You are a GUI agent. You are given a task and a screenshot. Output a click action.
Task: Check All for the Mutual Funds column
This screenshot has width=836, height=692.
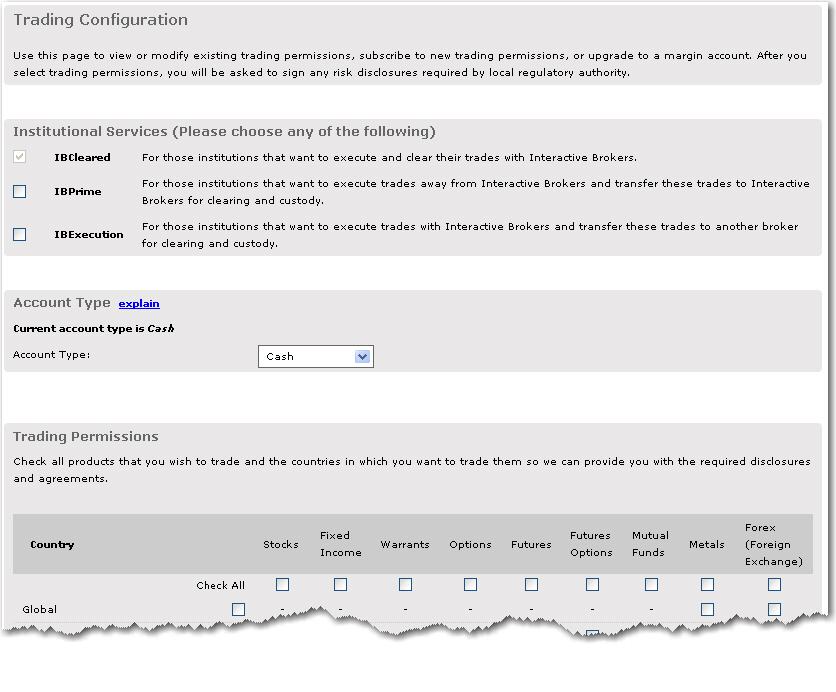click(x=650, y=584)
